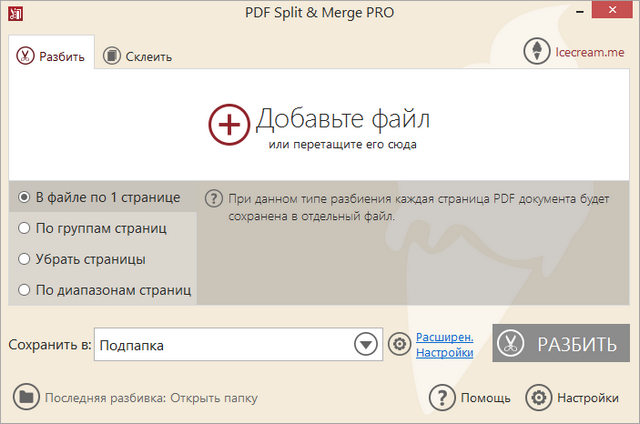
Task: Open Настройки gear icon at bottom right
Action: [x=539, y=397]
